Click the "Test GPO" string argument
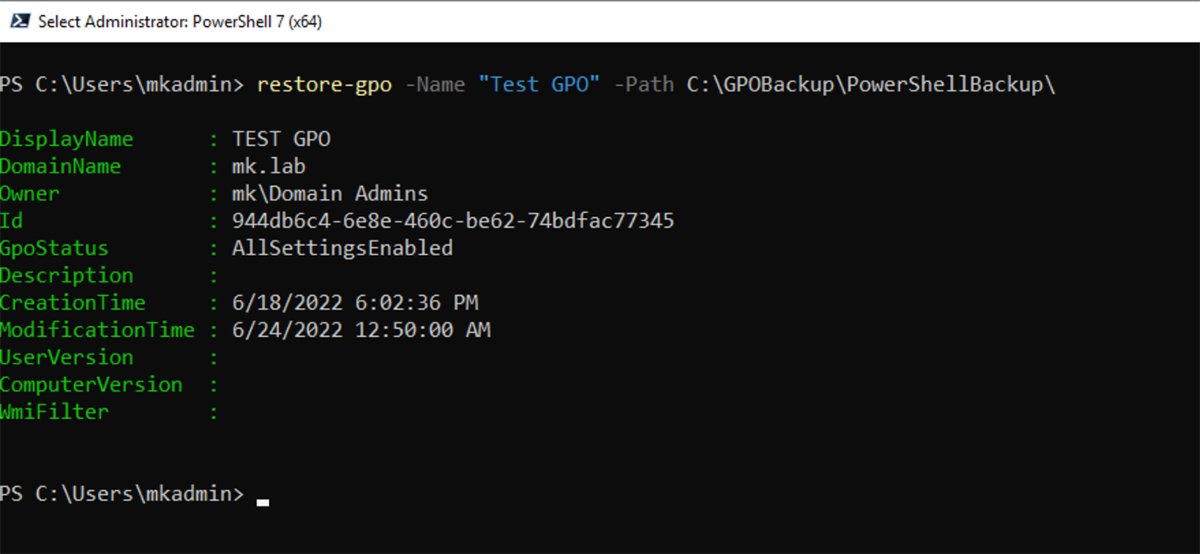This screenshot has height=554, width=1200. 539,85
